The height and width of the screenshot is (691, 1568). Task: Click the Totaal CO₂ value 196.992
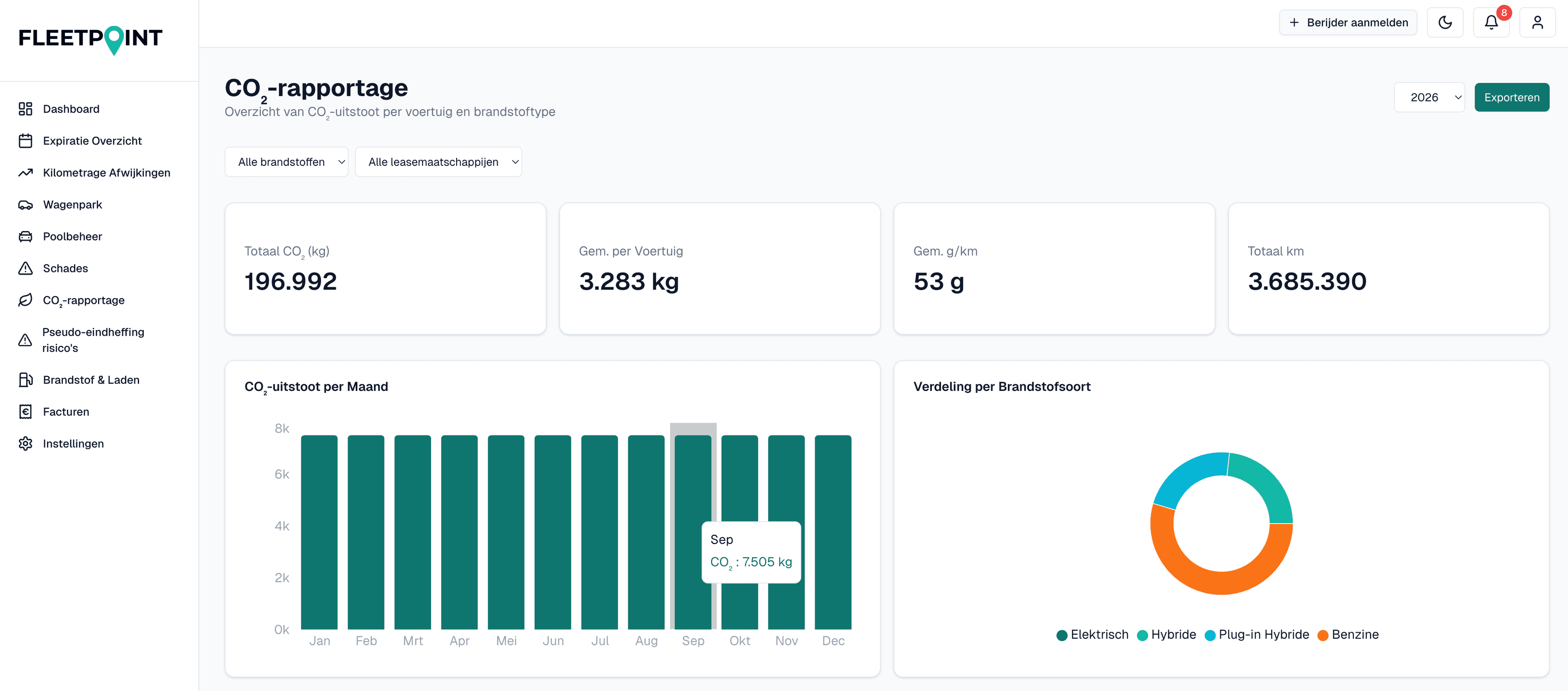tap(290, 282)
